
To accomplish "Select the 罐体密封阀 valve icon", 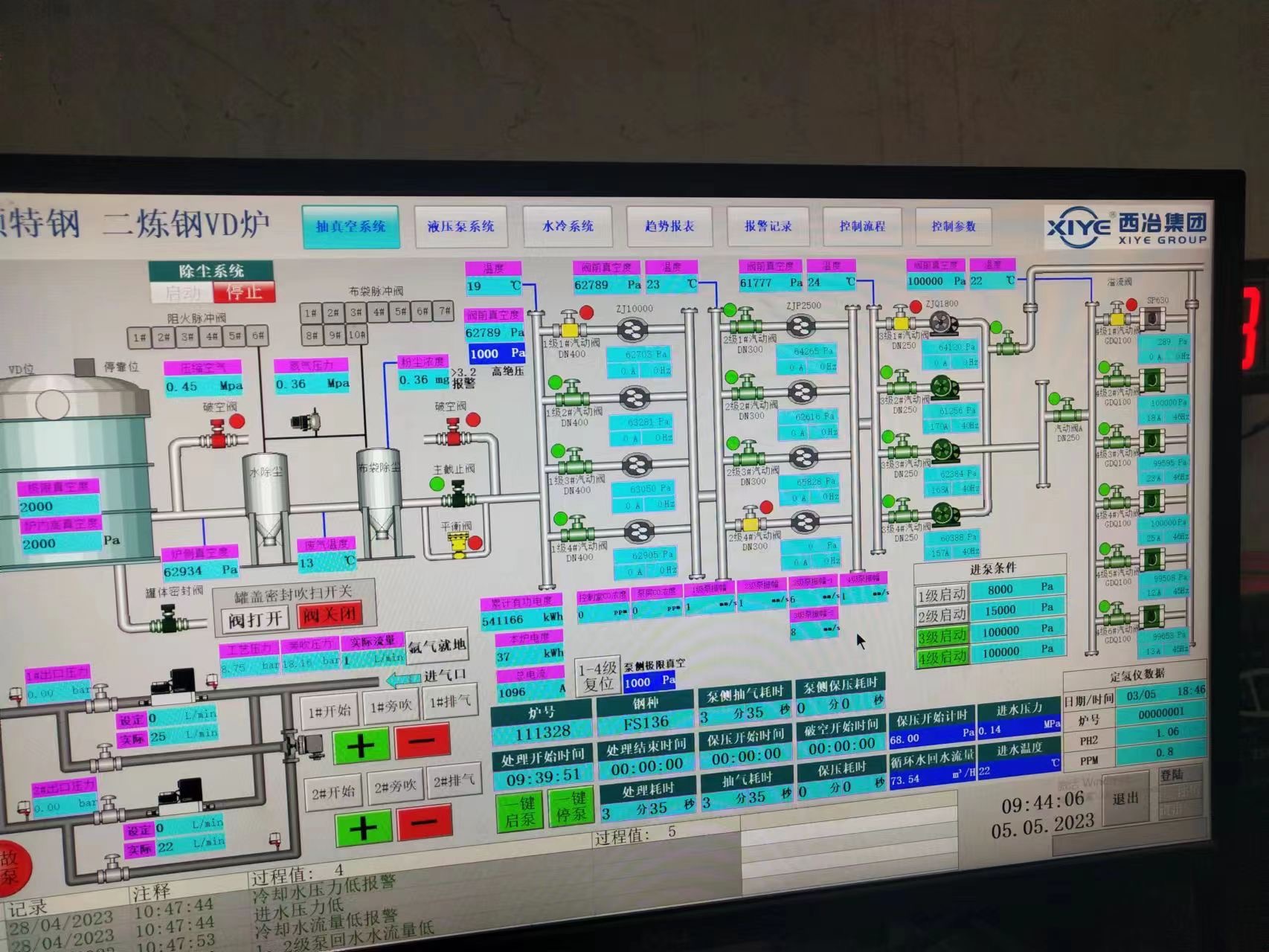I will pos(170,621).
